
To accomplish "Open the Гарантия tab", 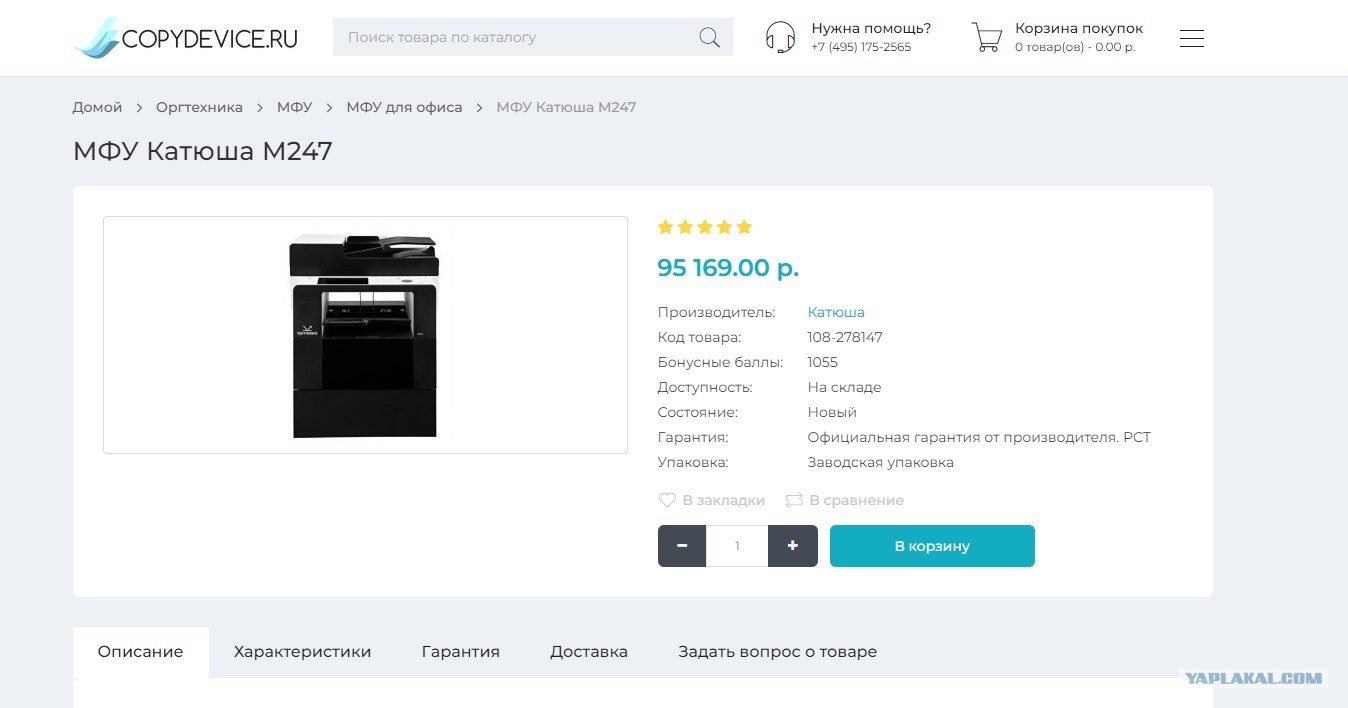I will (x=460, y=652).
